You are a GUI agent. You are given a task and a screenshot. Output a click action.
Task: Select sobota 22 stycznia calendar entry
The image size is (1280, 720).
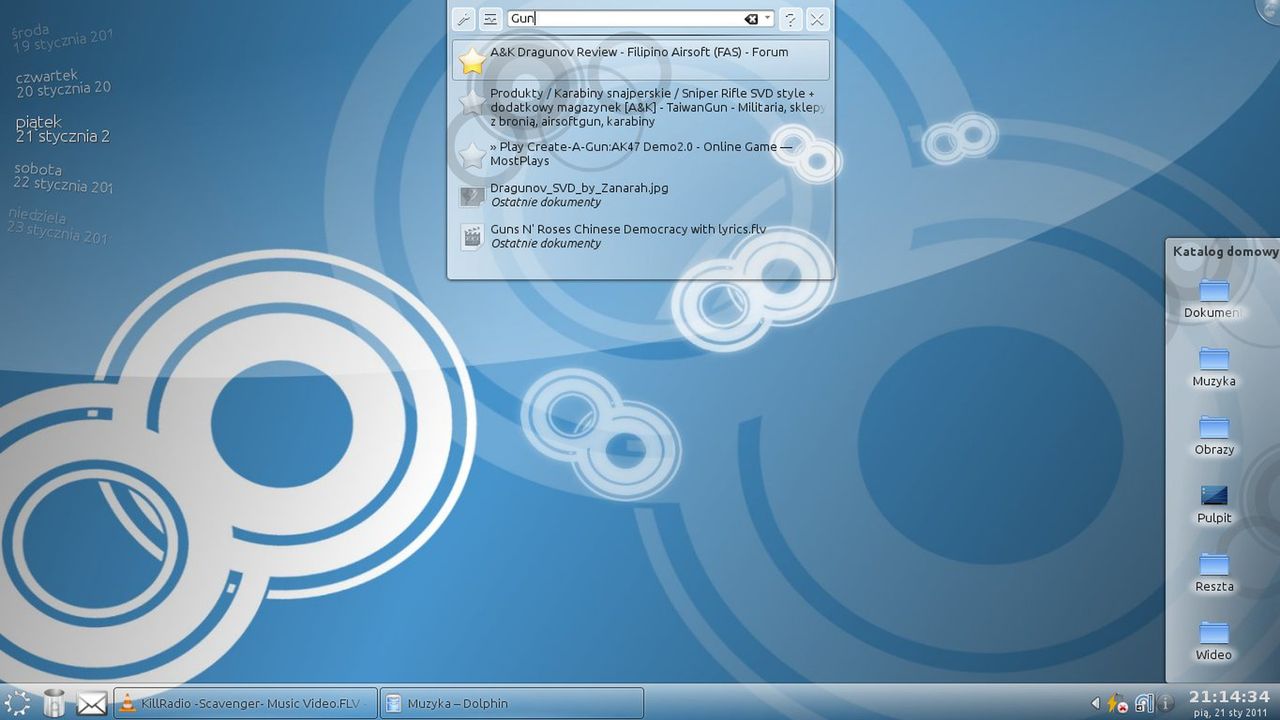click(x=63, y=178)
